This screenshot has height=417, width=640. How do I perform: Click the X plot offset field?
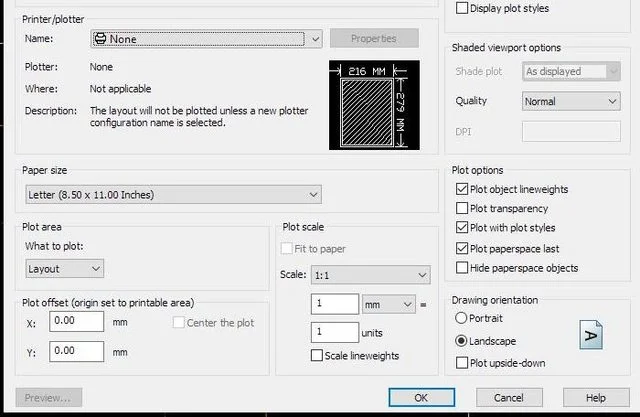(77, 322)
